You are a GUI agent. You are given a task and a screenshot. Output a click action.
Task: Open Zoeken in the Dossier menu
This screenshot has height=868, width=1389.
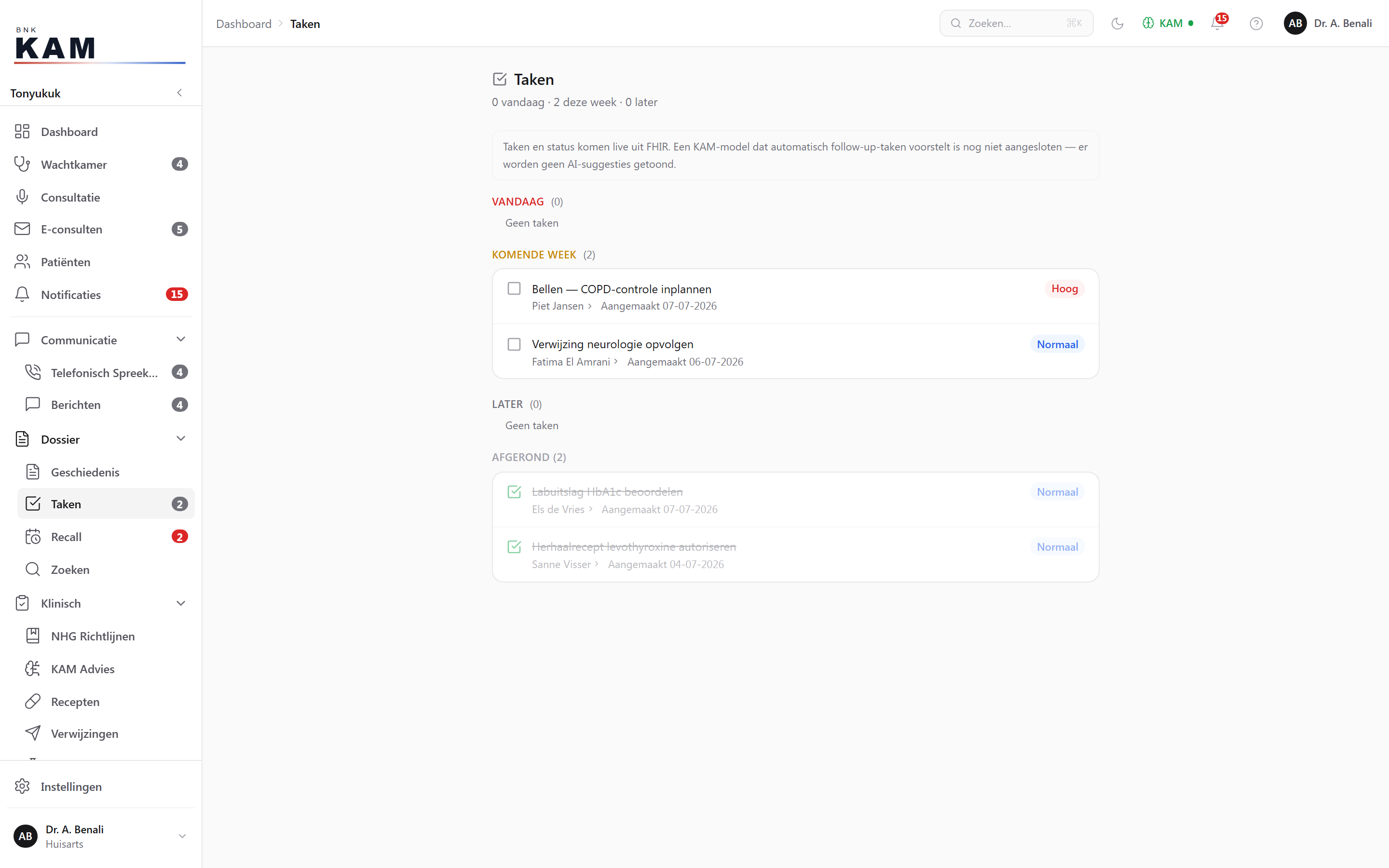[x=106, y=570]
